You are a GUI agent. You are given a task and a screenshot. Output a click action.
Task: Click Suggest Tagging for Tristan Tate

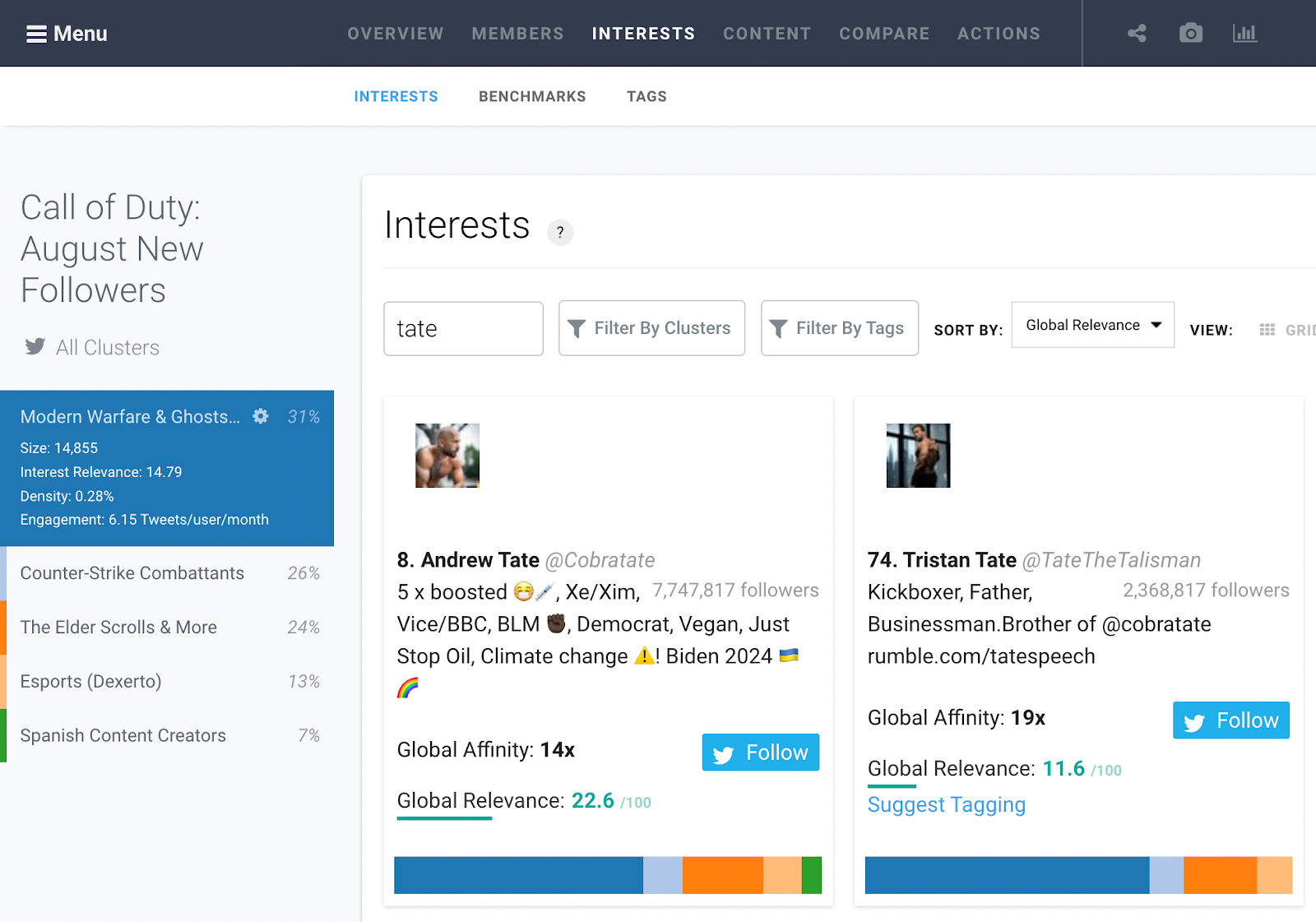pyautogui.click(x=946, y=804)
